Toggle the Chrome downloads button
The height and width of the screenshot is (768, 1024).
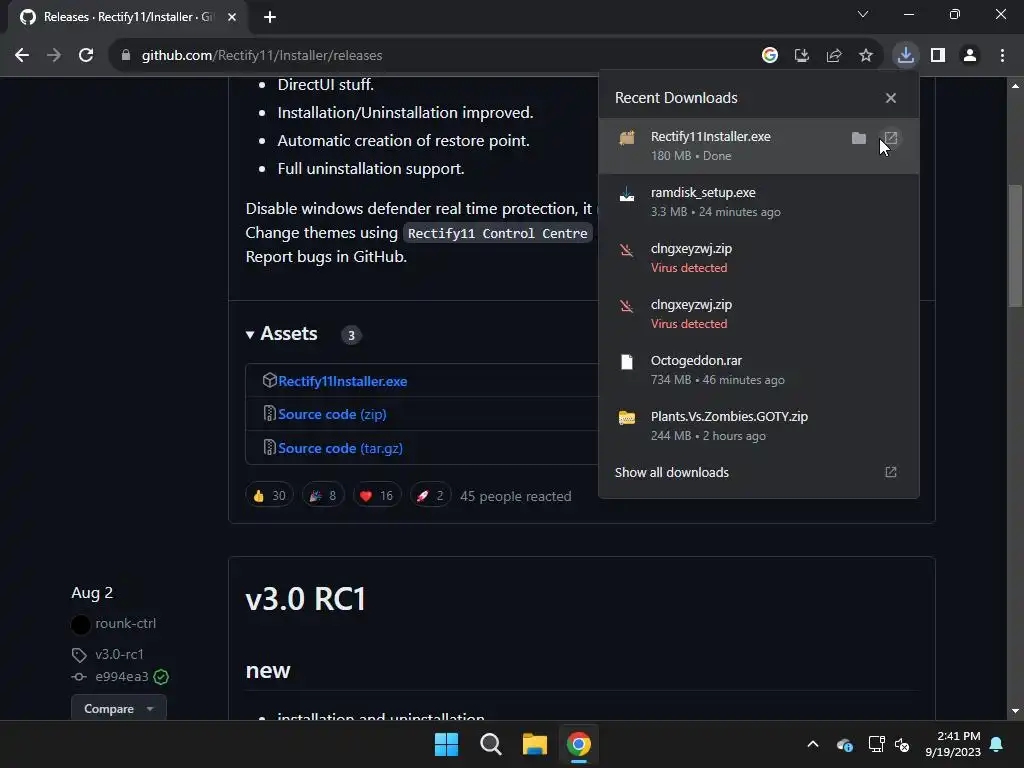click(x=906, y=56)
